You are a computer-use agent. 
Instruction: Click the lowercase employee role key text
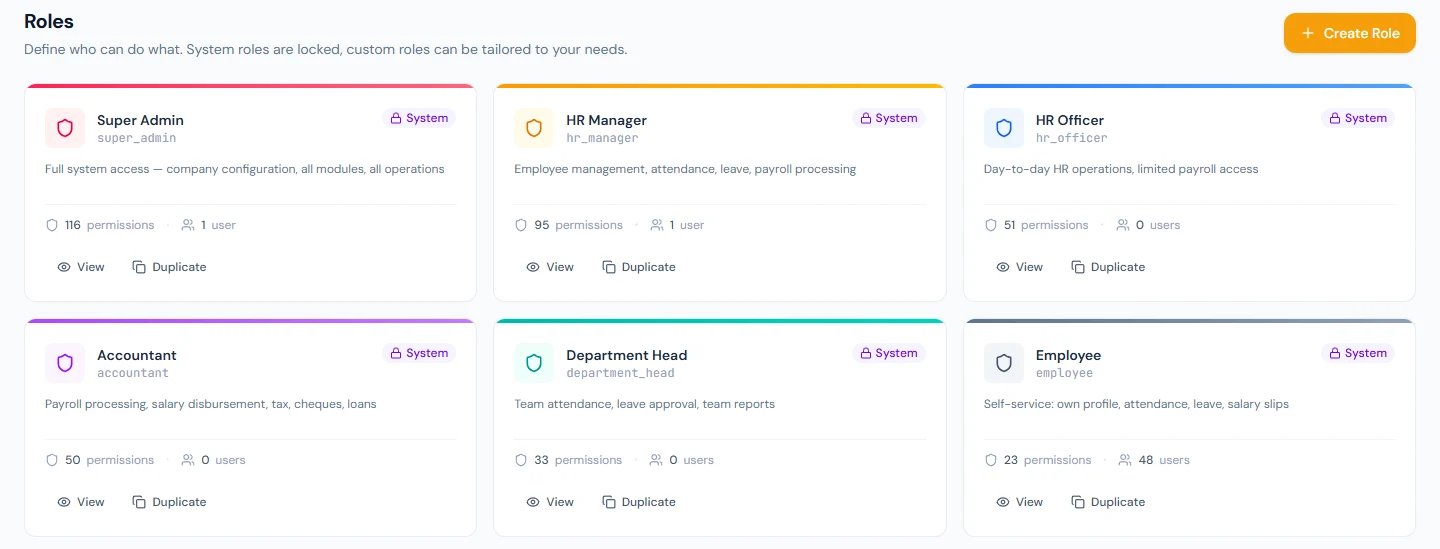[x=1064, y=373]
